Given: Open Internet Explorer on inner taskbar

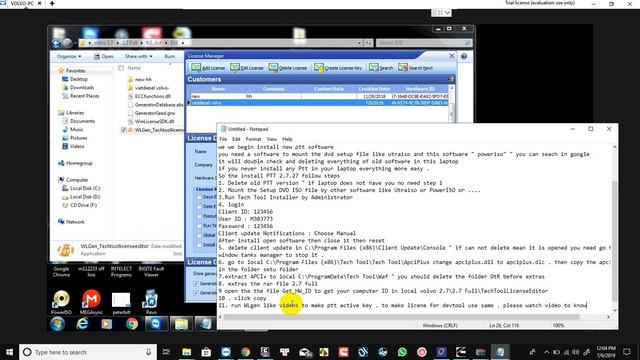Looking at the screenshot, I should (x=82, y=324).
